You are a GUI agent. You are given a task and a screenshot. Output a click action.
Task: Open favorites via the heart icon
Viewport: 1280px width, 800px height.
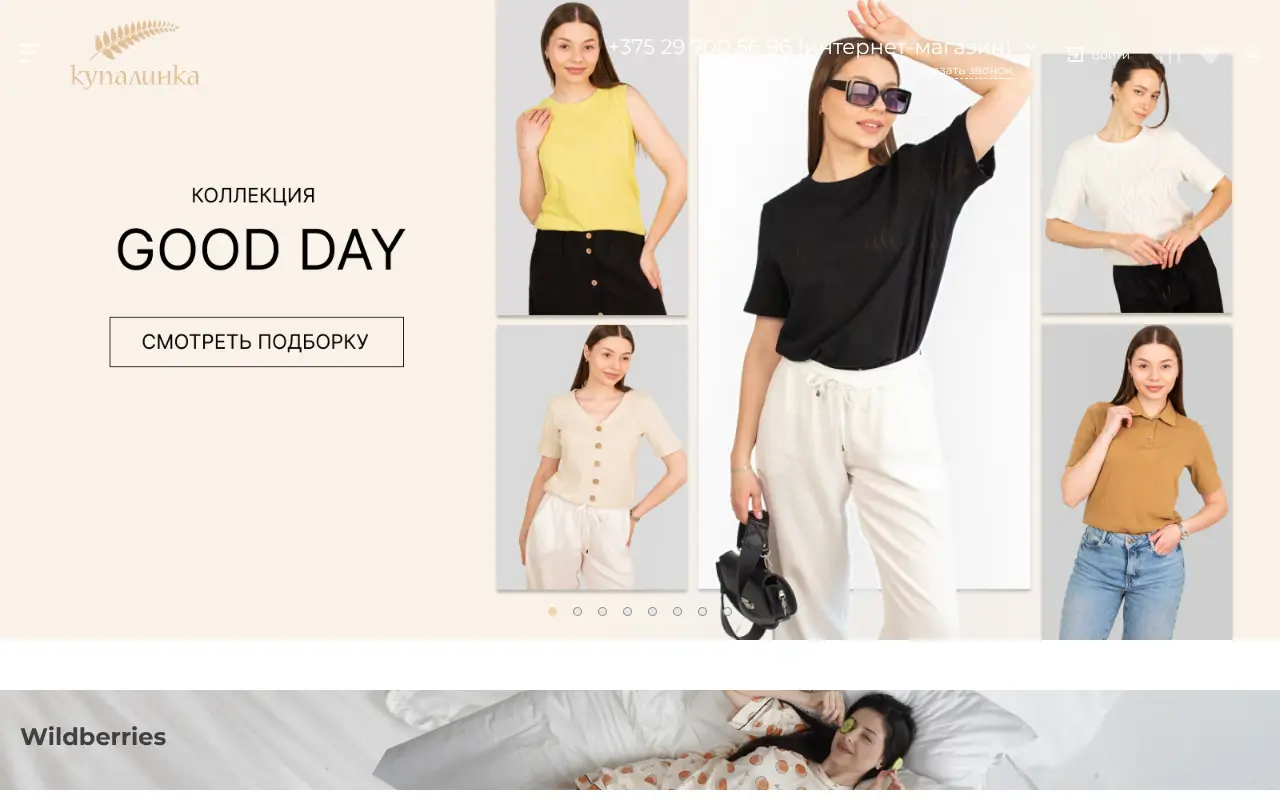coord(1210,55)
